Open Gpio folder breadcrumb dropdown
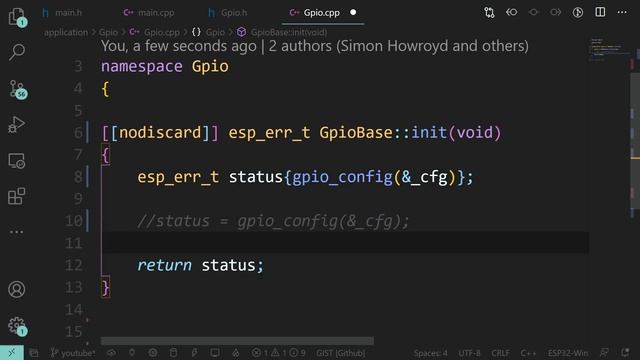Image resolution: width=640 pixels, height=360 pixels. 108,32
